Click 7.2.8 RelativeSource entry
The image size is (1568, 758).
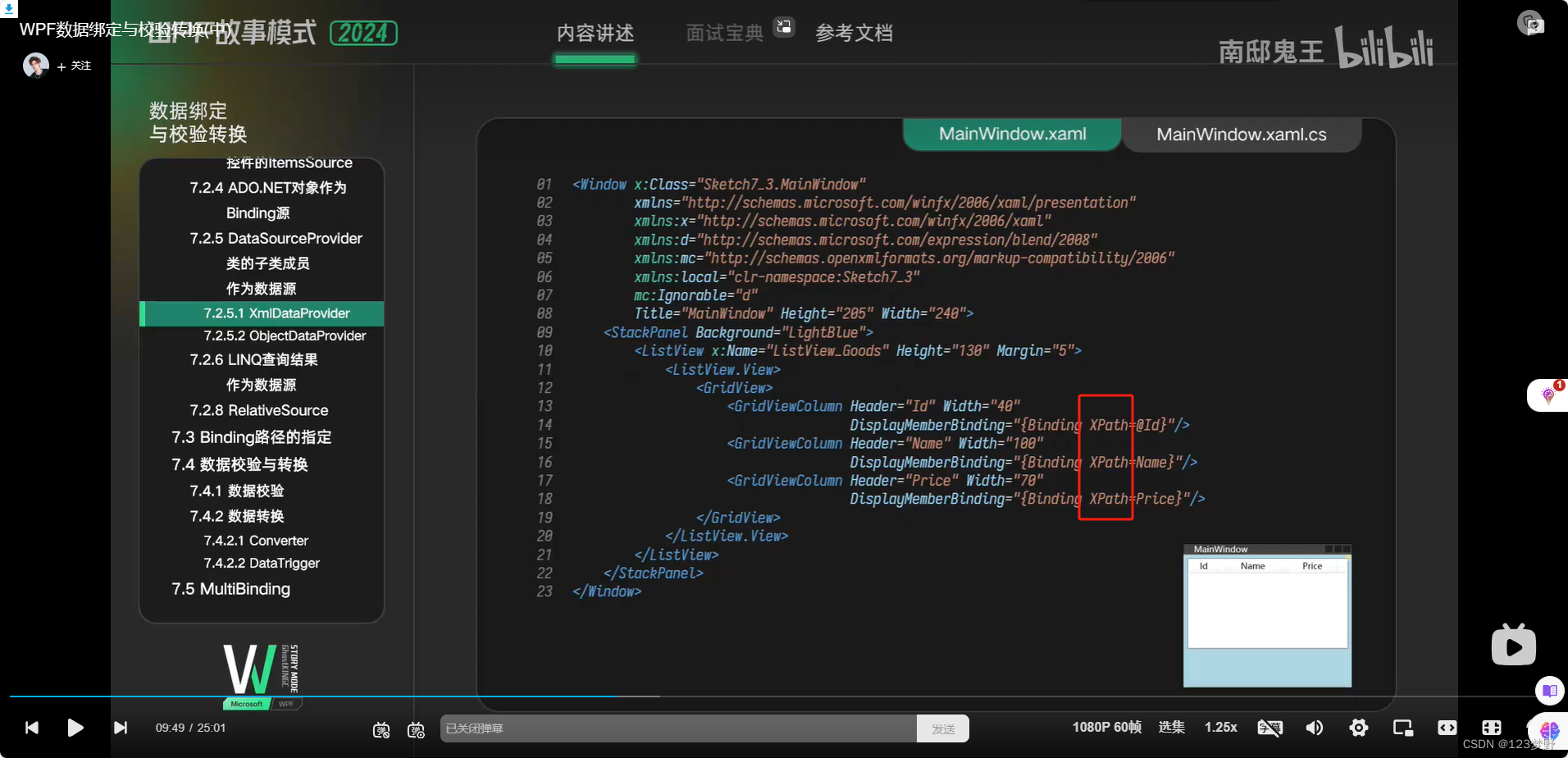coord(258,410)
